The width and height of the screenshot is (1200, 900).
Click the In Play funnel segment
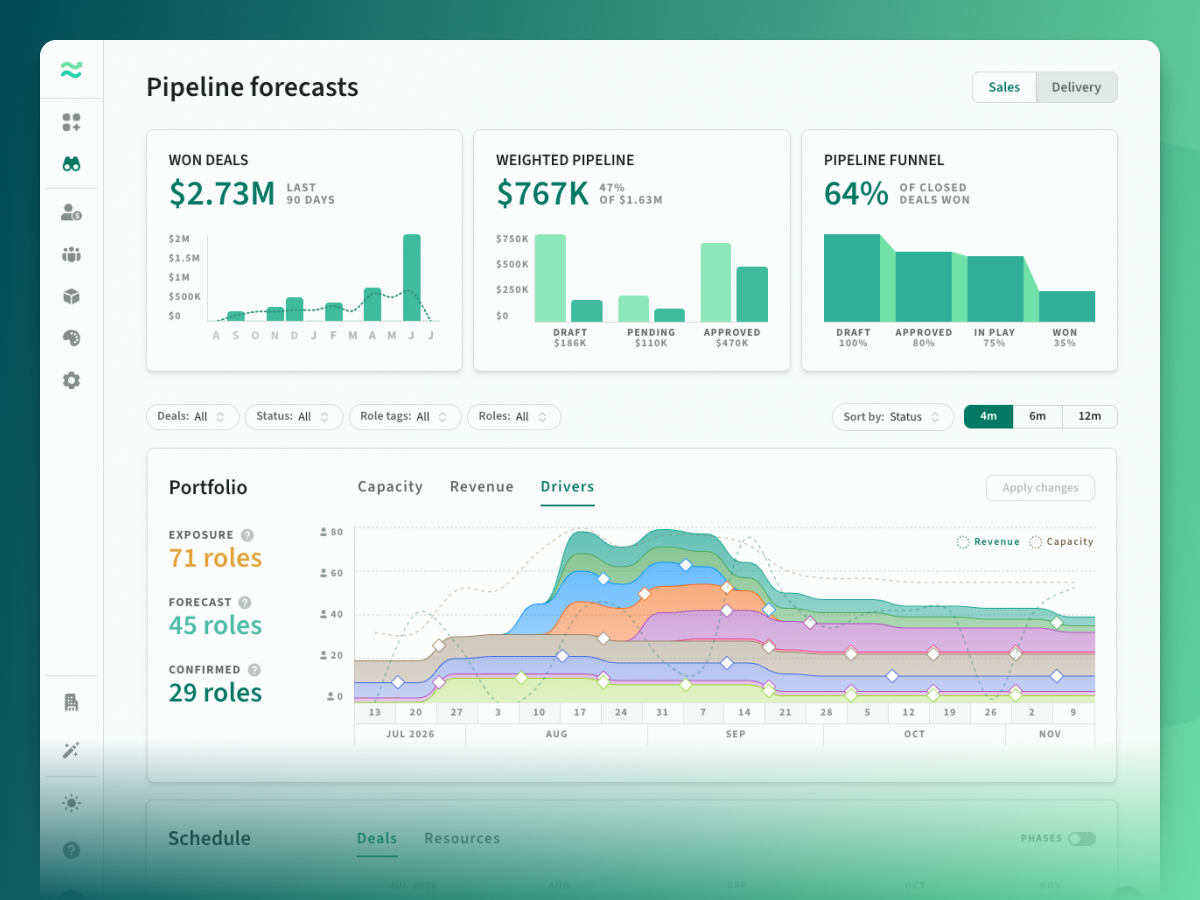pyautogui.click(x=995, y=289)
